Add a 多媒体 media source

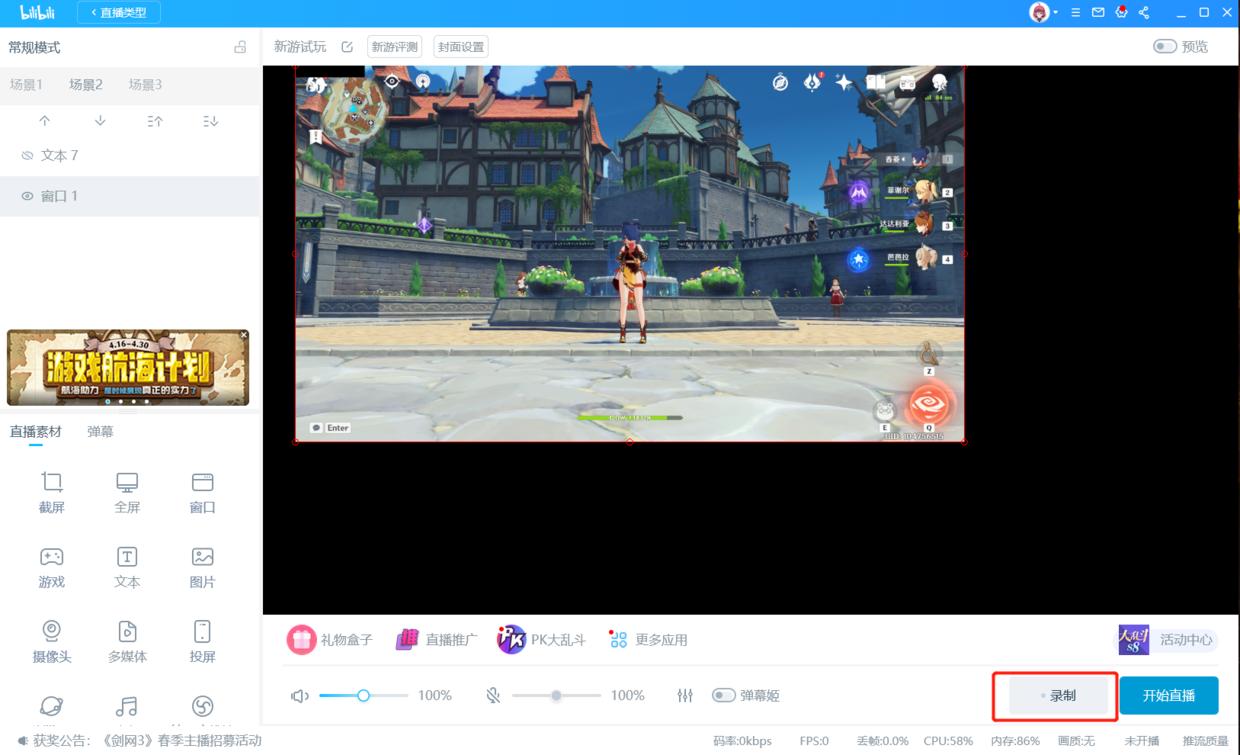pyautogui.click(x=127, y=643)
